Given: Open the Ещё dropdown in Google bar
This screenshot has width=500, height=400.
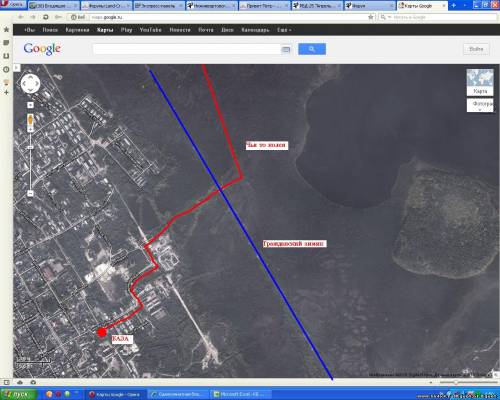Looking at the screenshot, I should [x=284, y=30].
